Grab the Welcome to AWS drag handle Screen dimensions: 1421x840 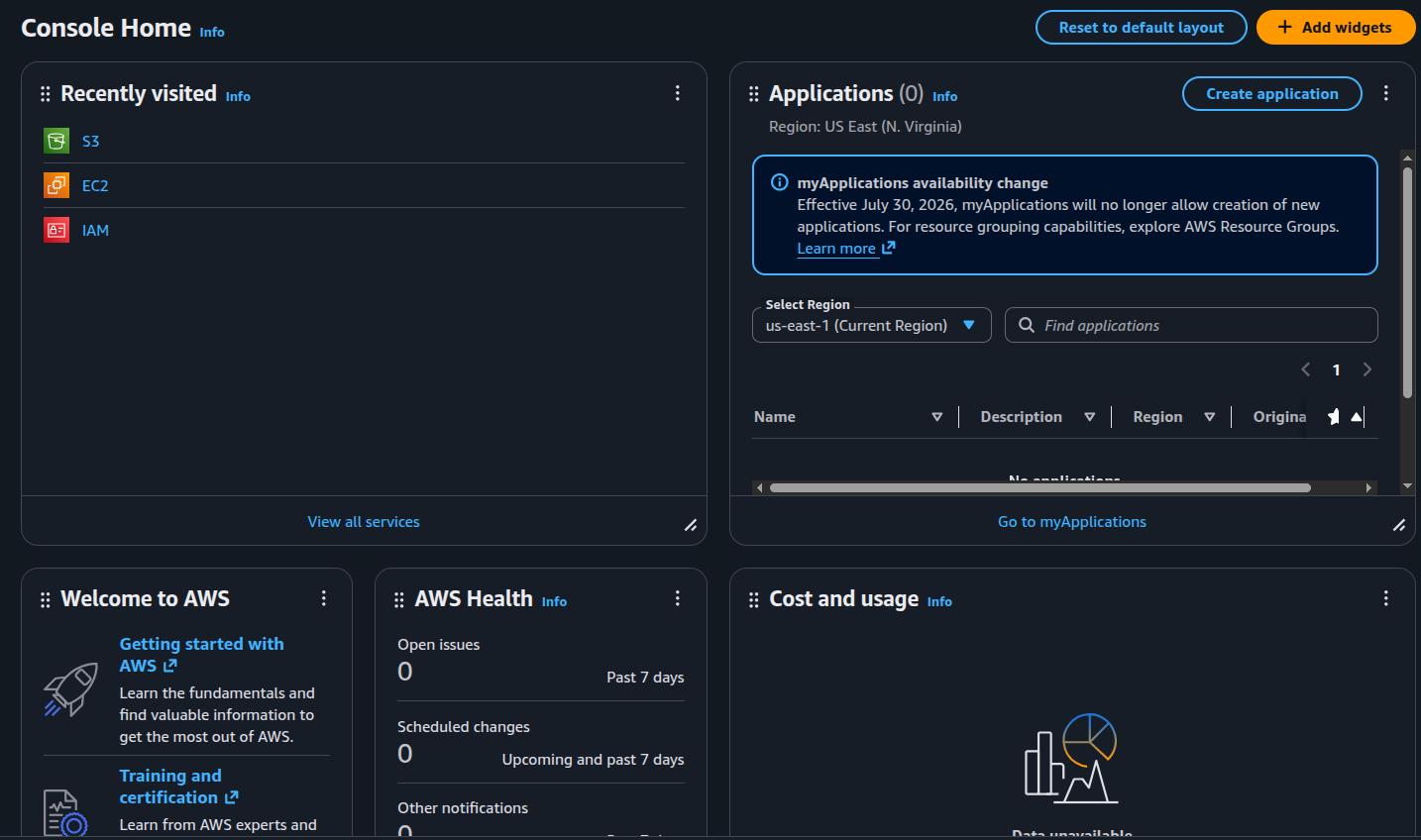coord(45,599)
